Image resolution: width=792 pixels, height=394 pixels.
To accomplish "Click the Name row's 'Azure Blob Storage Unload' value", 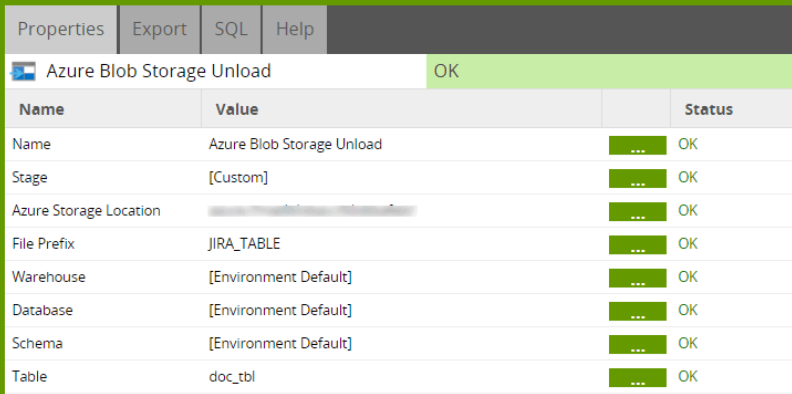I will tap(295, 144).
